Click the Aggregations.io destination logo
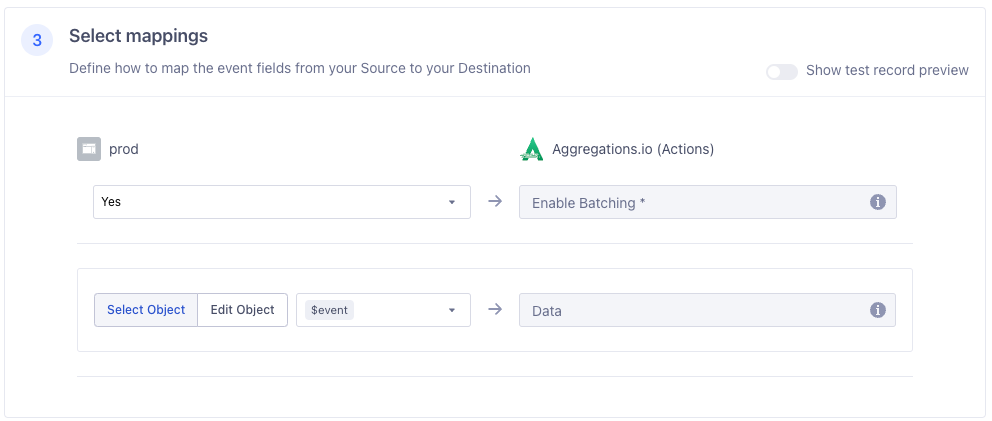 (x=531, y=149)
